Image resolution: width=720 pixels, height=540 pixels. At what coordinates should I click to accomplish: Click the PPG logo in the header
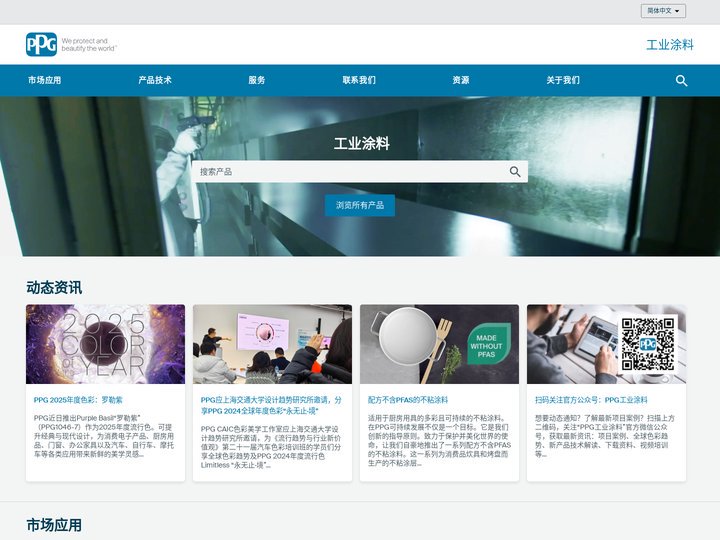(41, 45)
